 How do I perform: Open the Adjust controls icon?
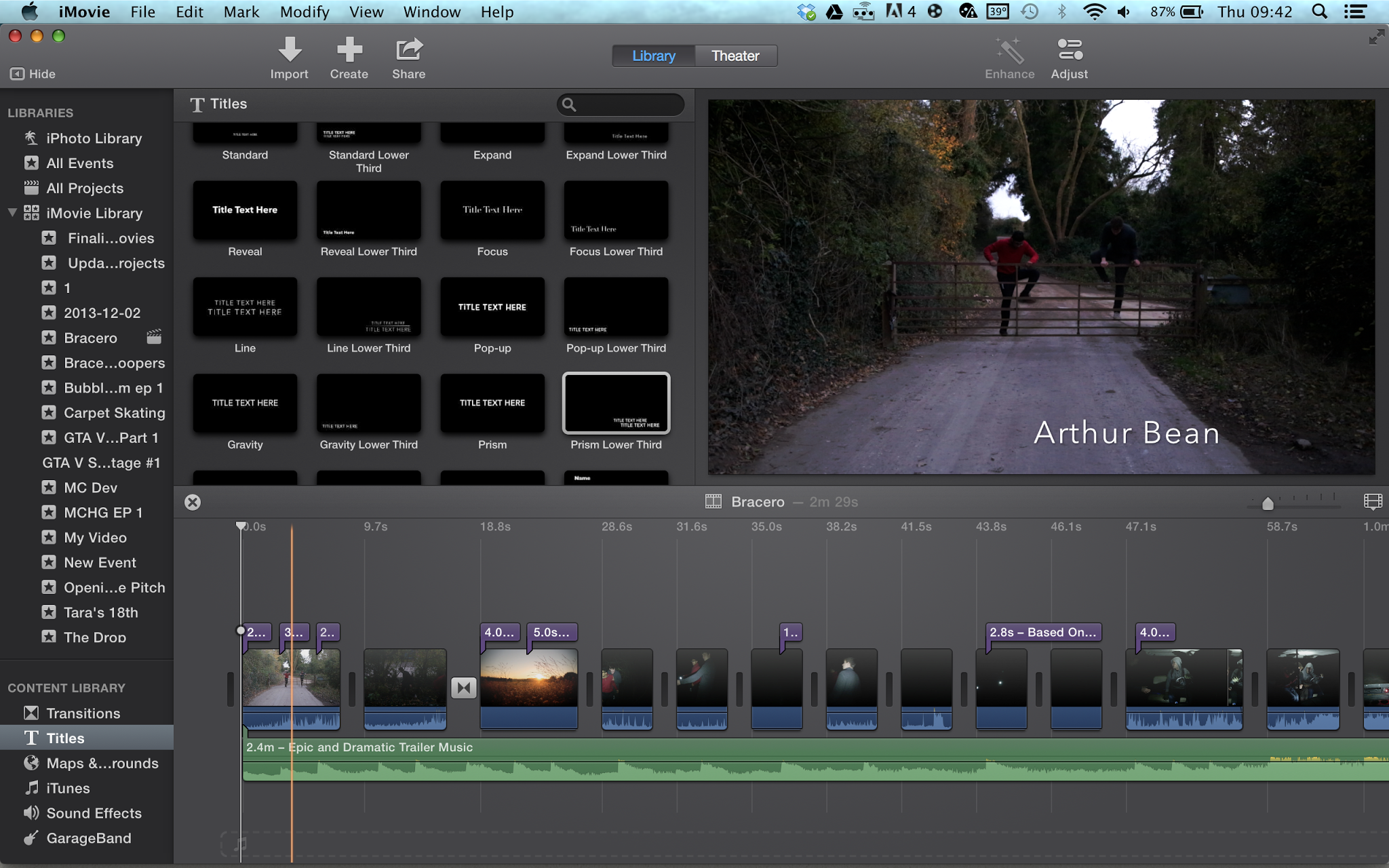tap(1070, 50)
